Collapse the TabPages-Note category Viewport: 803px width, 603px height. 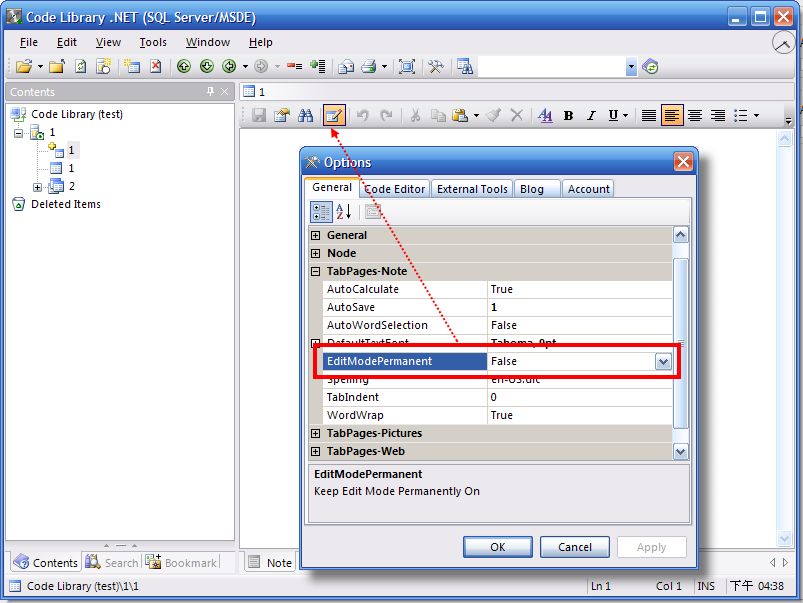pos(316,272)
